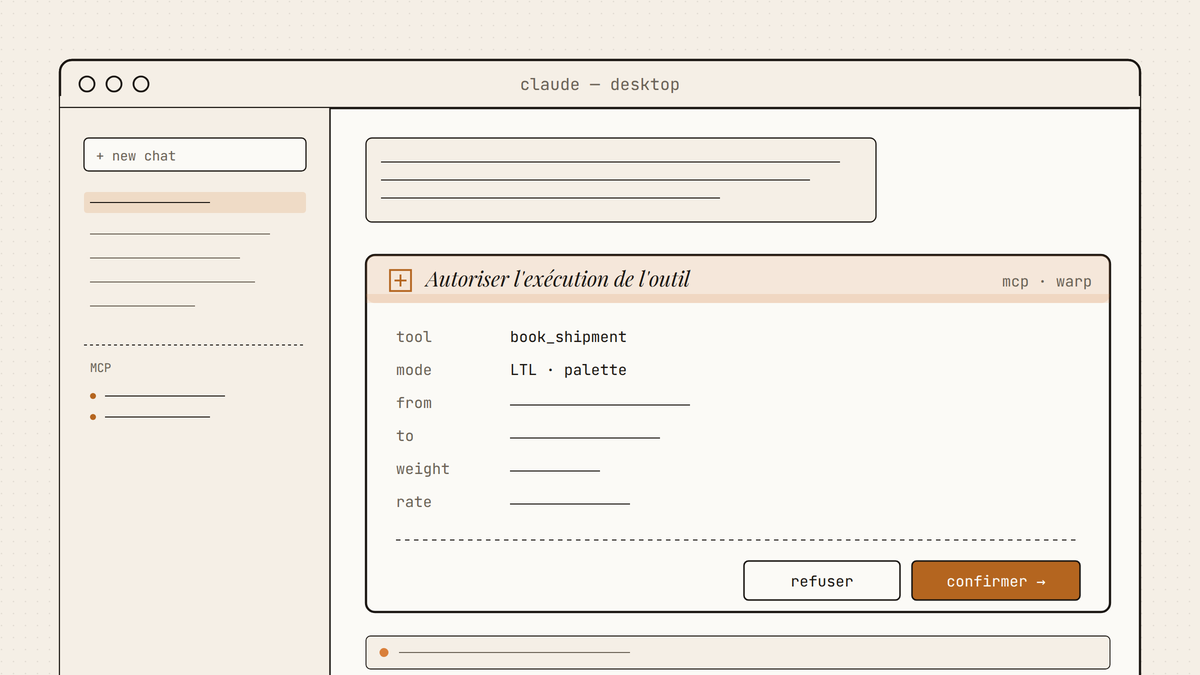Confirm the book_shipment tool execution

click(x=995, y=581)
